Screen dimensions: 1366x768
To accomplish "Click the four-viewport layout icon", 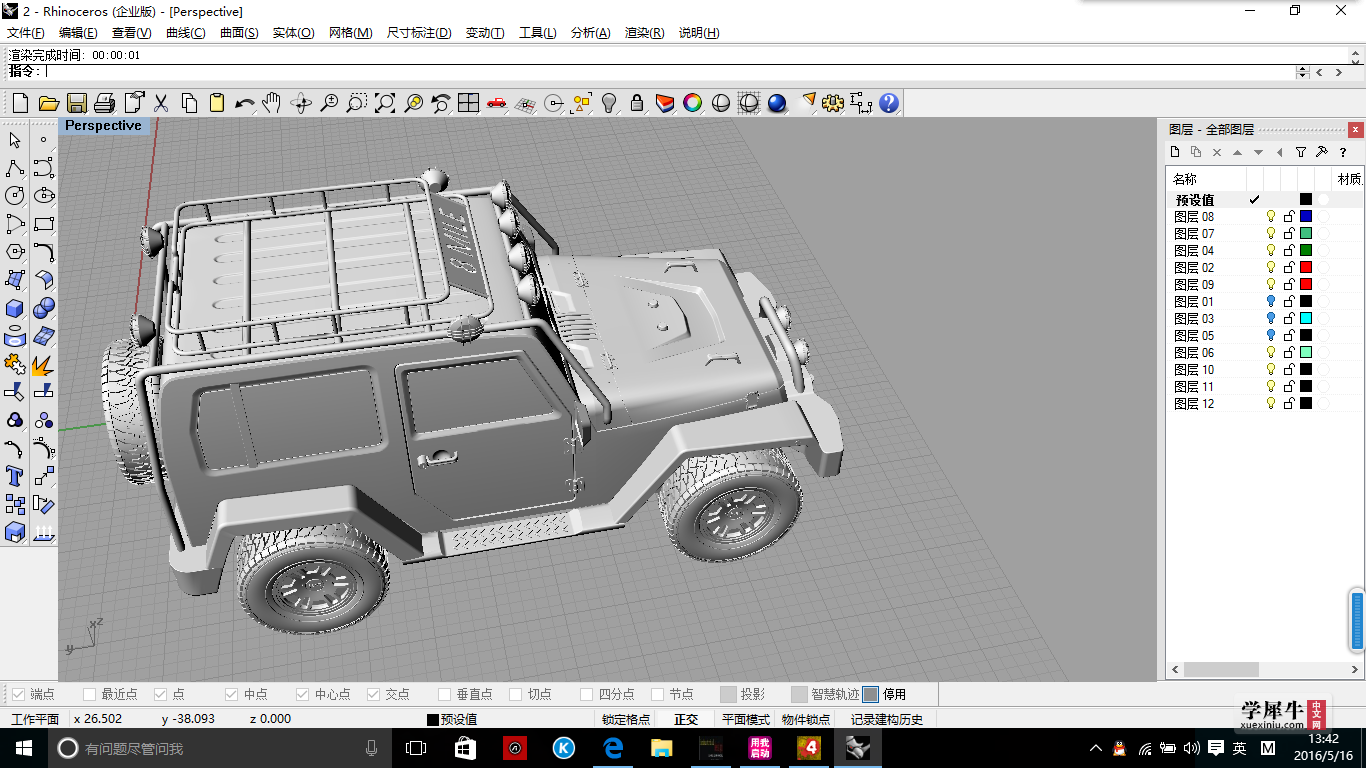I will [469, 103].
